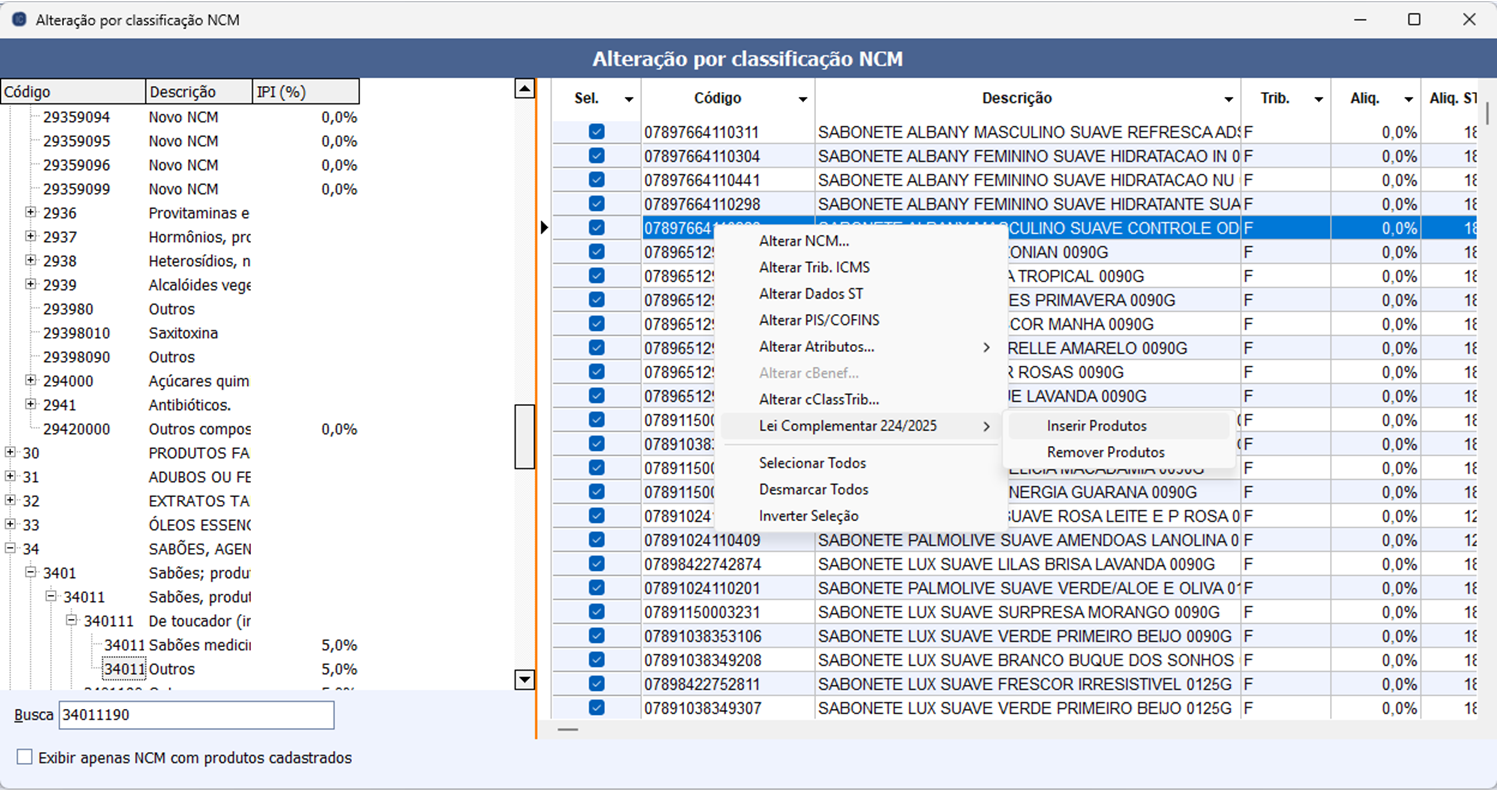The width and height of the screenshot is (1497, 792).
Task: Click the tree scroll-down arrow button
Action: (524, 680)
